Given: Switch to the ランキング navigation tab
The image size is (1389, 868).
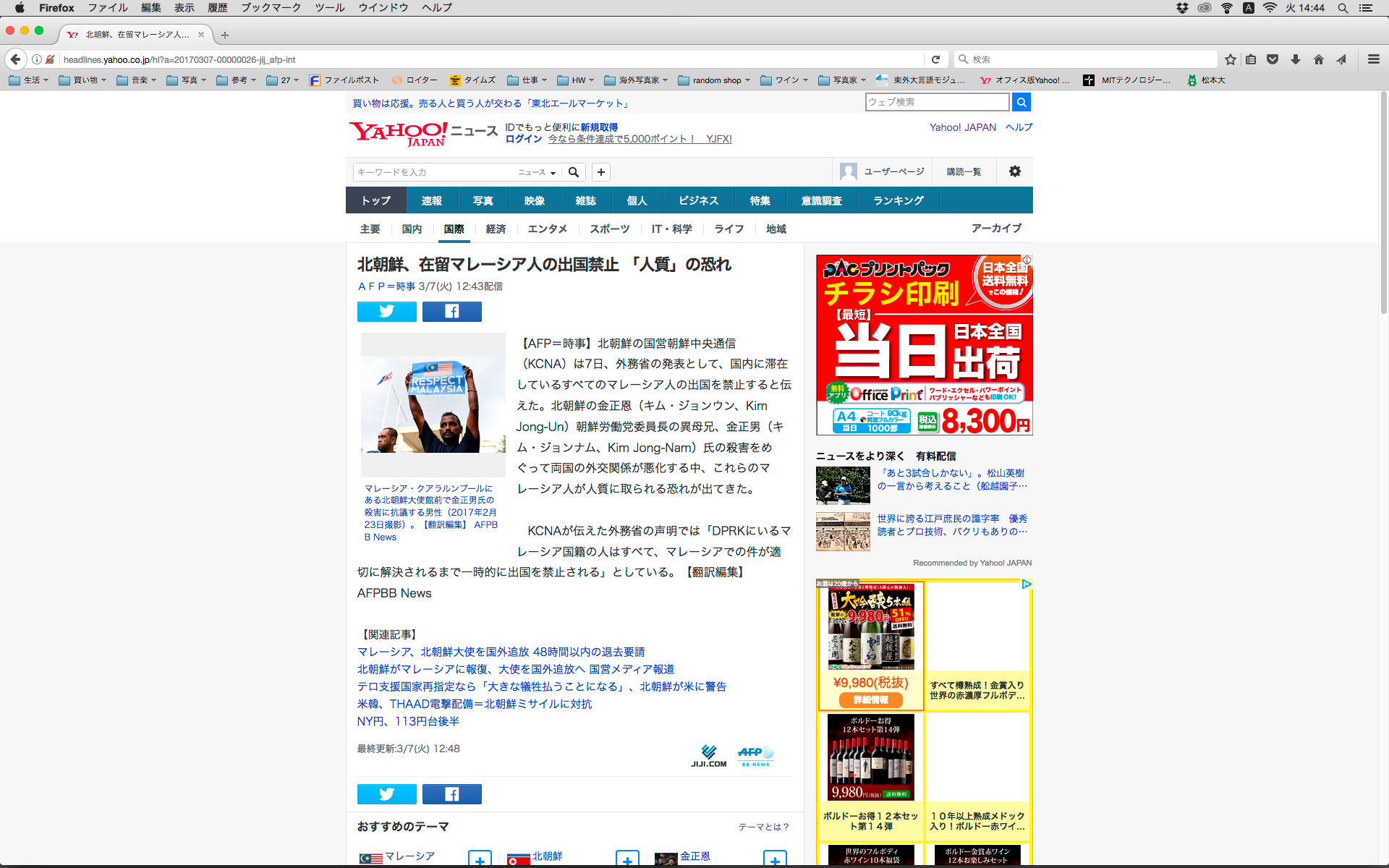Looking at the screenshot, I should click(898, 200).
